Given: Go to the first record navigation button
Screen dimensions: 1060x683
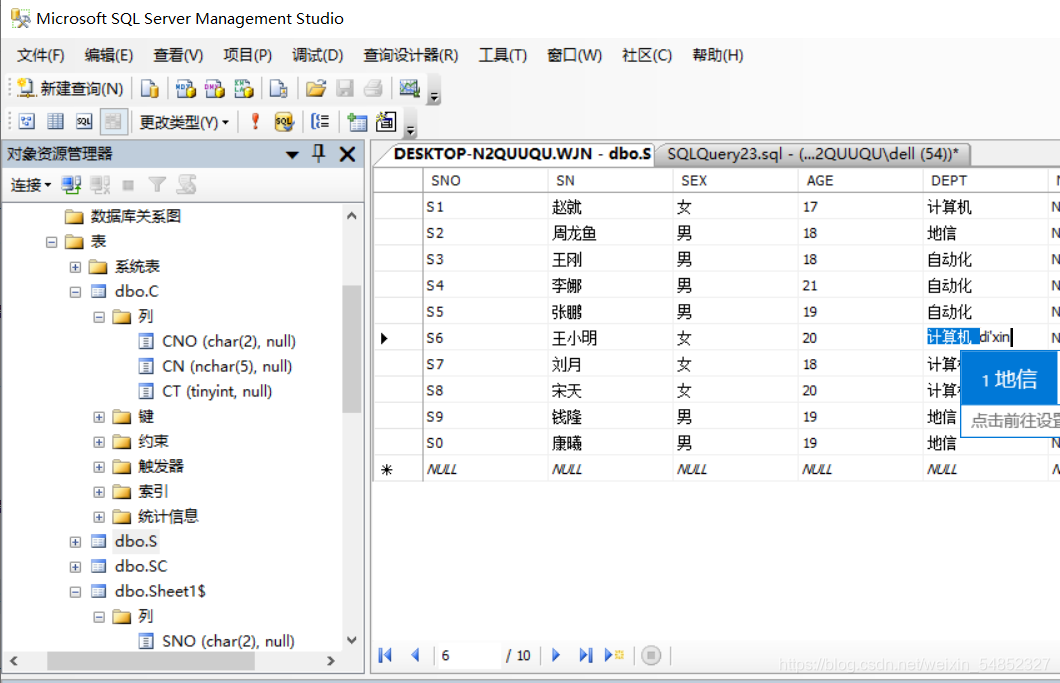Looking at the screenshot, I should pos(385,655).
